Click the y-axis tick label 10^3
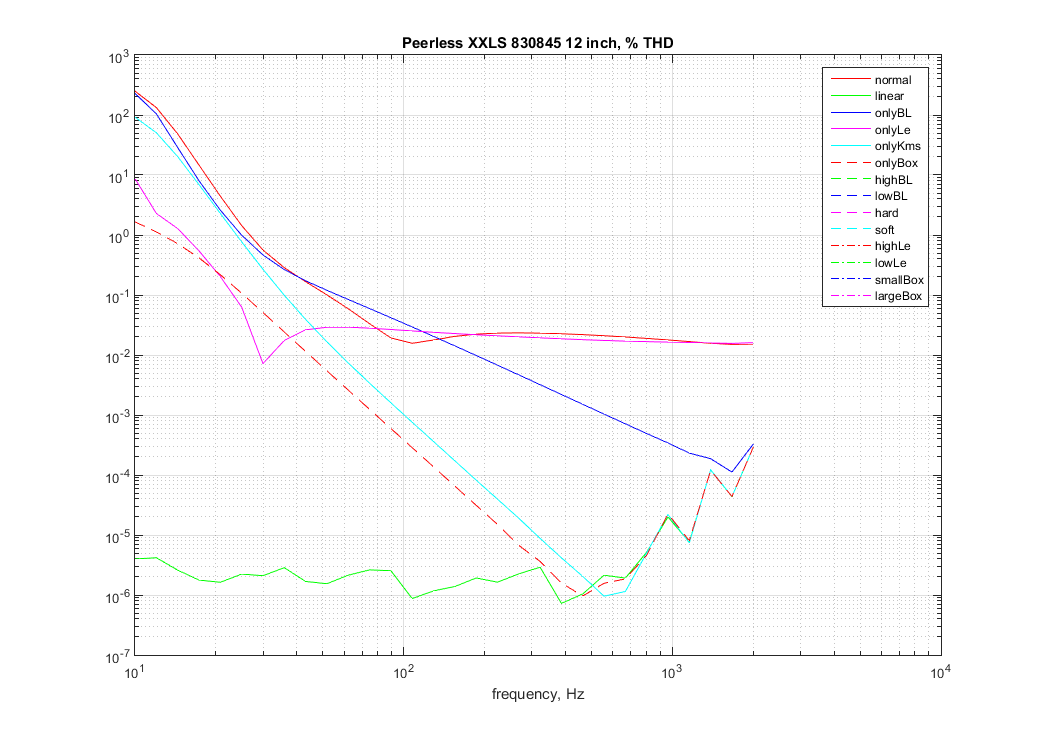Viewport: 1040px width, 736px height. [x=118, y=58]
